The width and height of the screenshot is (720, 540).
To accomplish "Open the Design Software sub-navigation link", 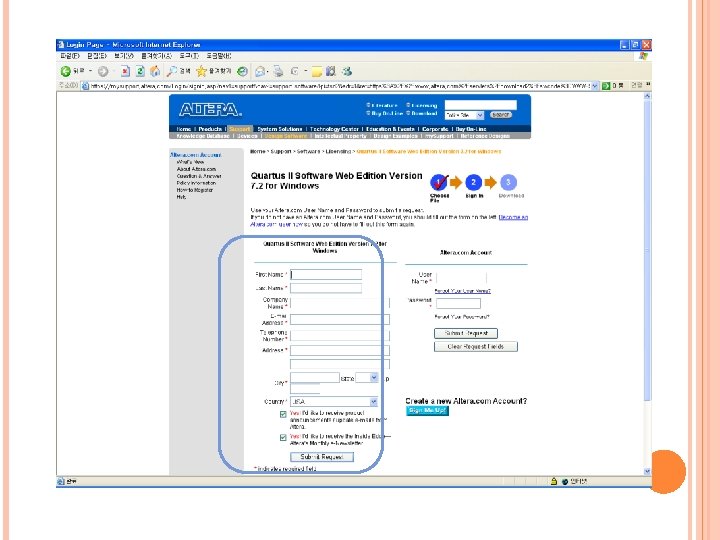I will [x=286, y=136].
